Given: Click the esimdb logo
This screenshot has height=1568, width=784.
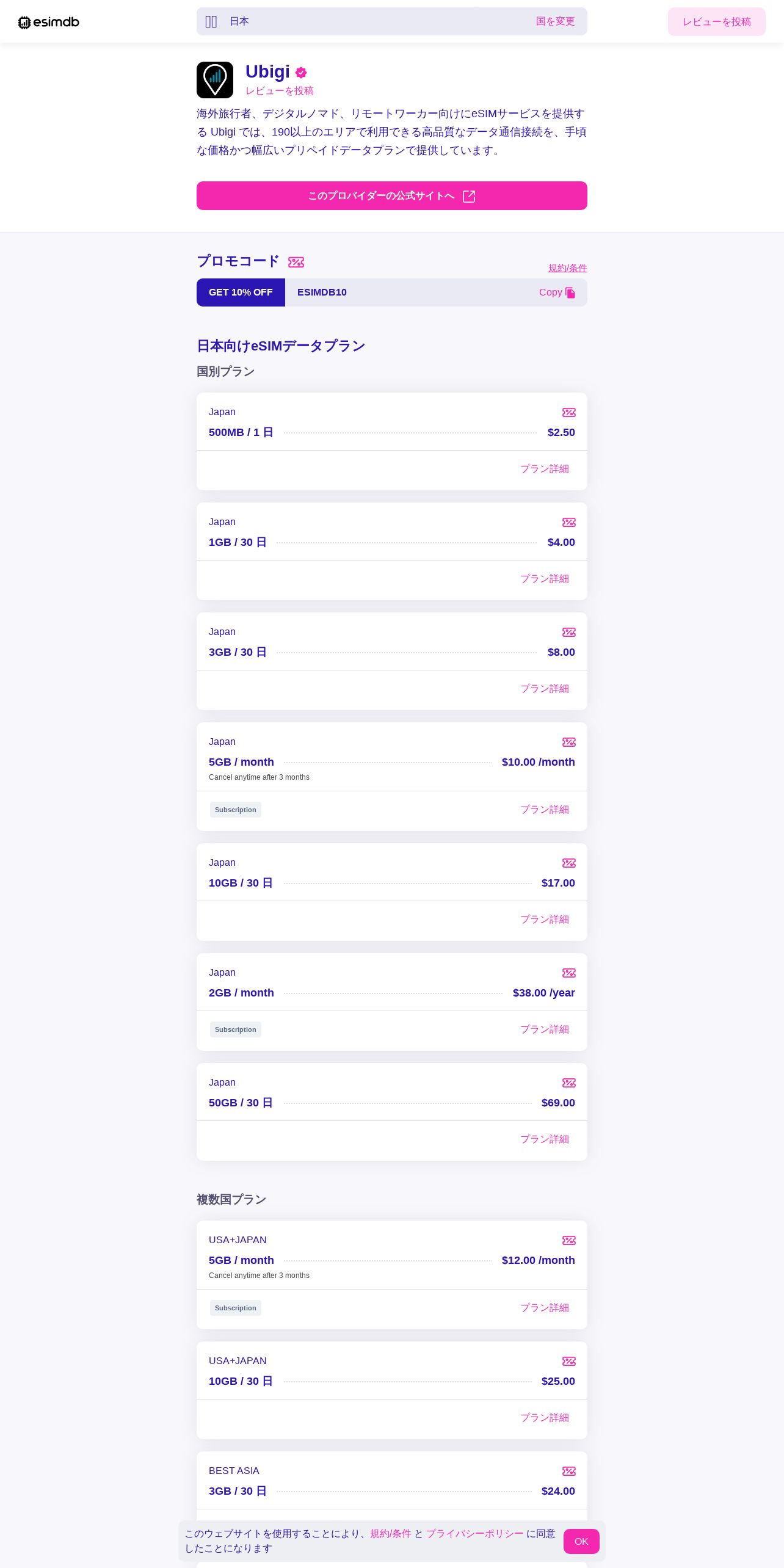Looking at the screenshot, I should (x=49, y=22).
